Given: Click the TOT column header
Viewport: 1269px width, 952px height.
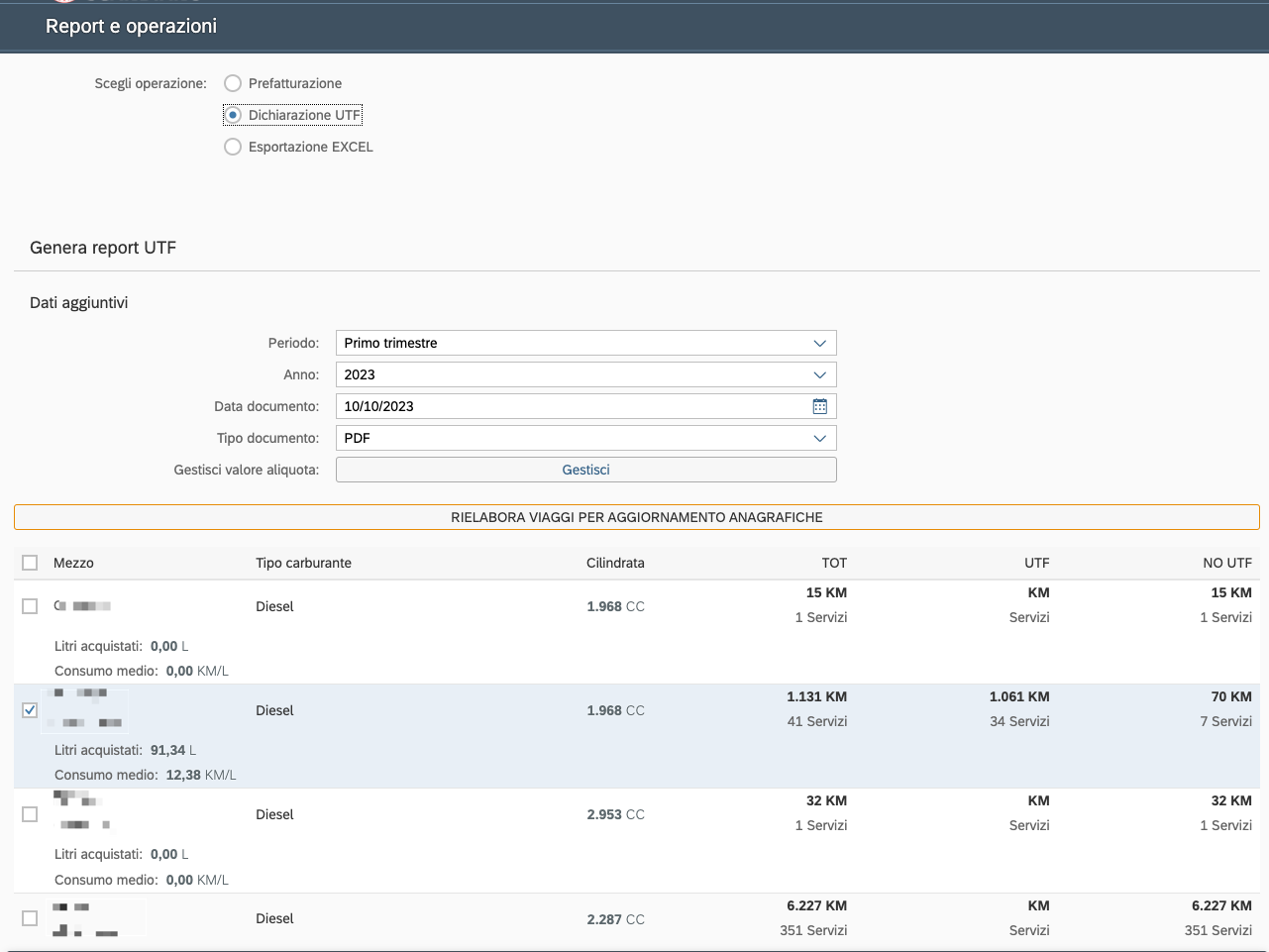Looking at the screenshot, I should (833, 563).
